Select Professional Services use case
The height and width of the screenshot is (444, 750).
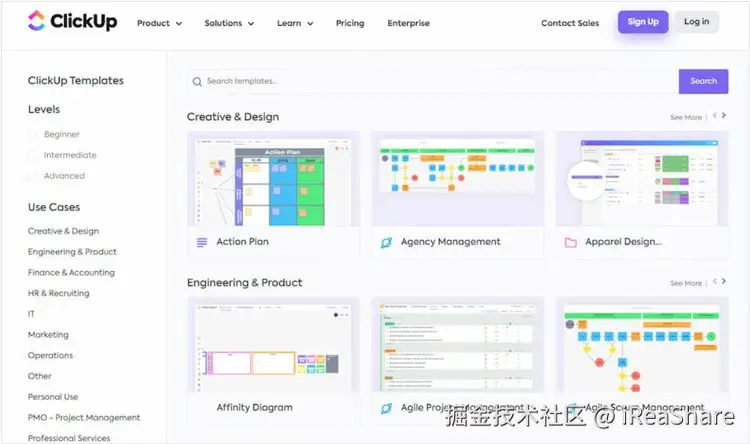(69, 438)
